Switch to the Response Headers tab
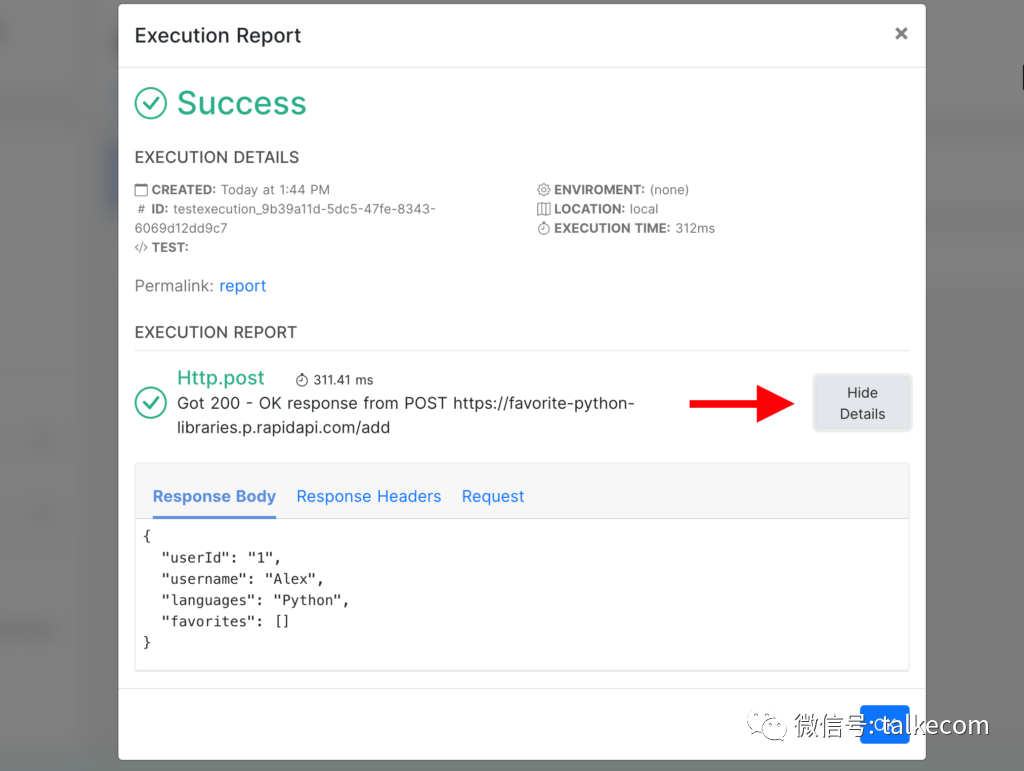 (368, 496)
